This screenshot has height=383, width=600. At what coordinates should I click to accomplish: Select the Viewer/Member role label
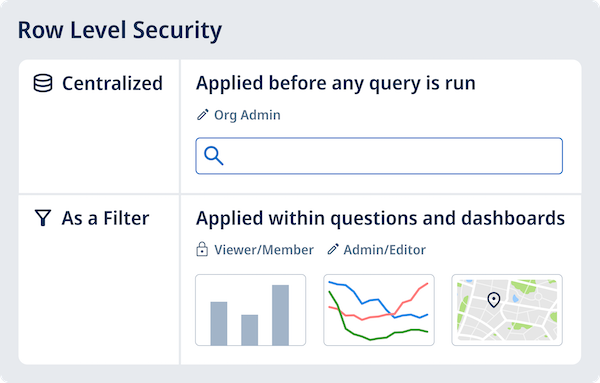[x=264, y=249]
